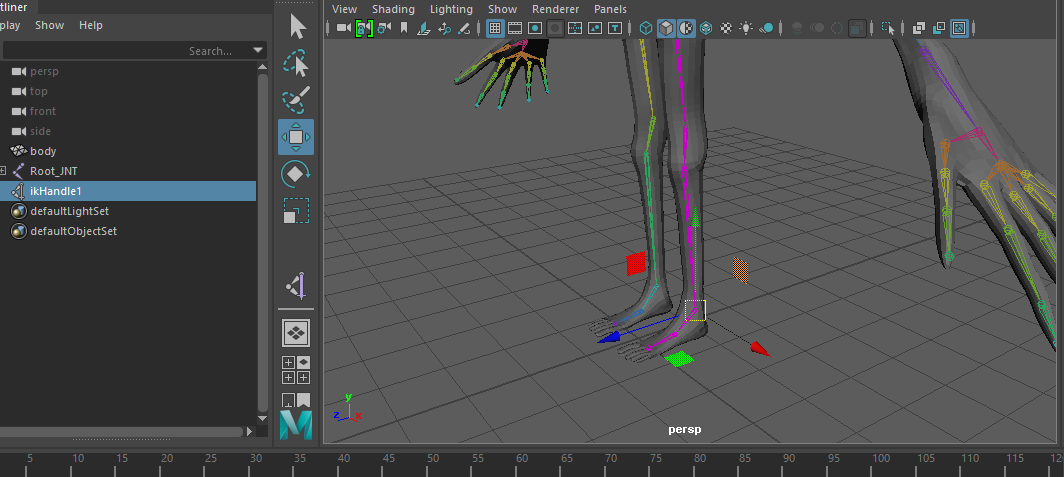The height and width of the screenshot is (477, 1064).
Task: Open the viewport Show menu
Action: tap(502, 9)
